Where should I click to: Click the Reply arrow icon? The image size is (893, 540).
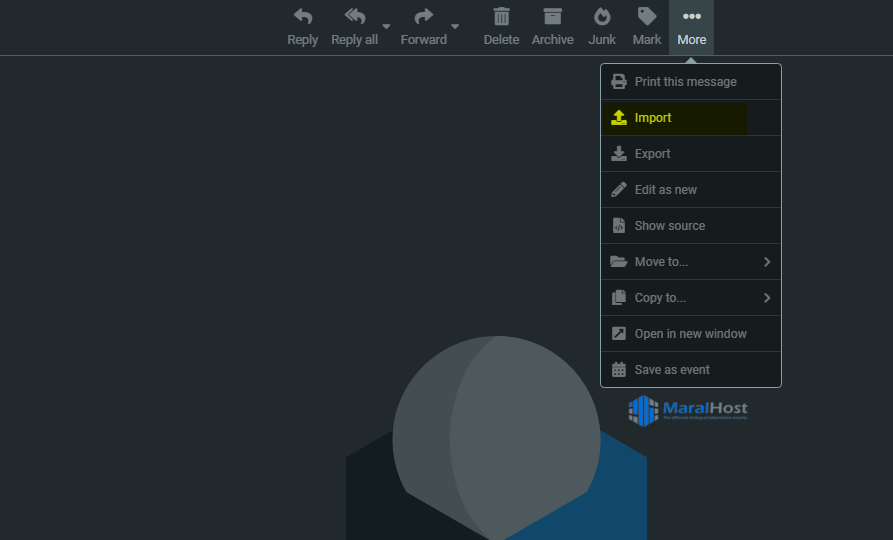coord(302,17)
